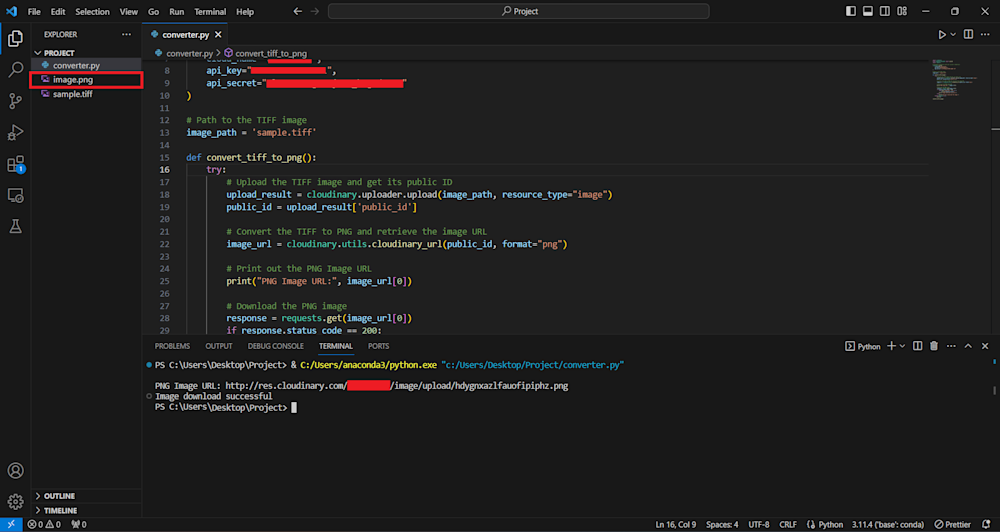
Task: Split the editor to the right
Action: (969, 34)
